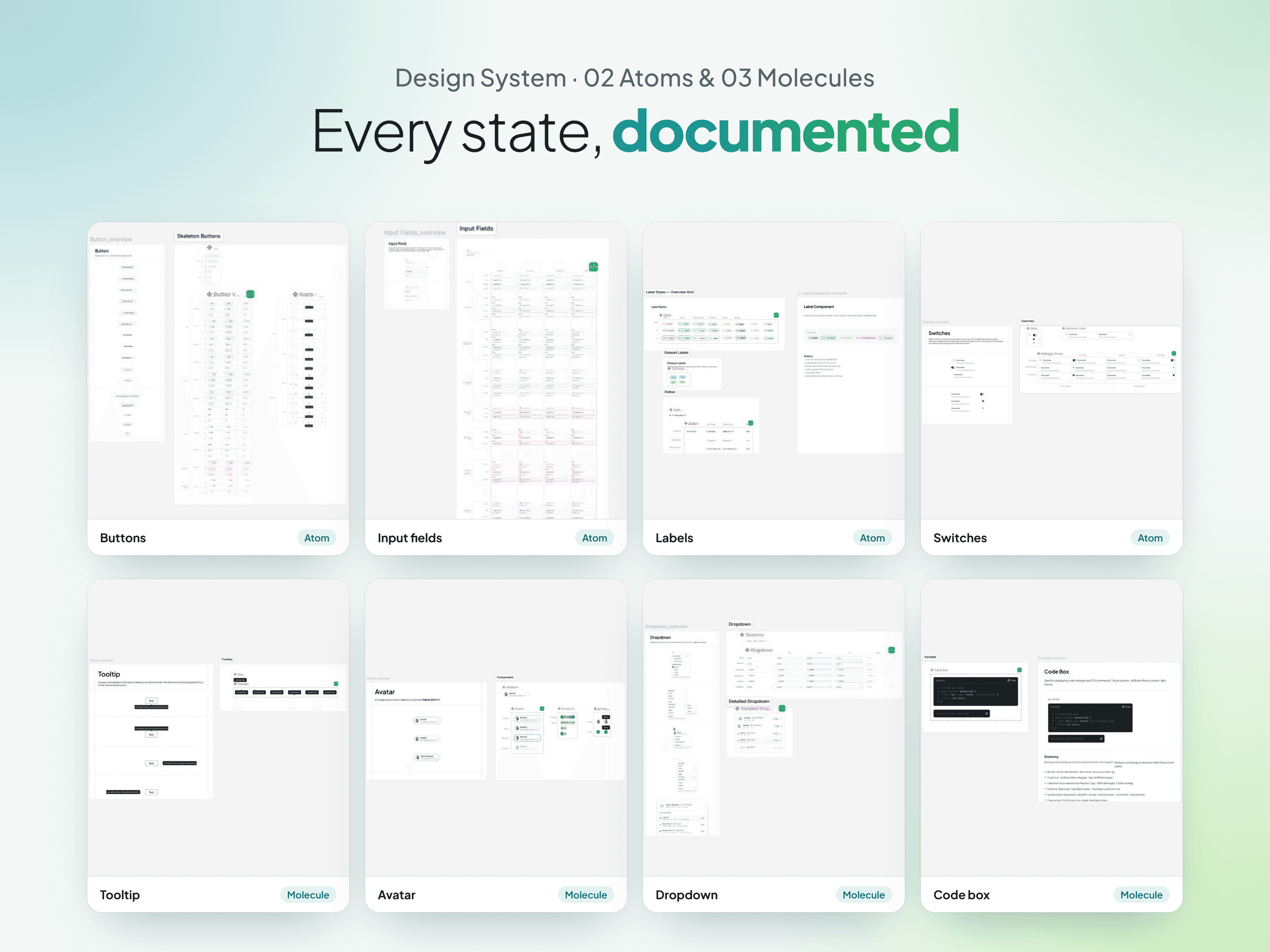
Task: Open the Switches card preview thumbnail
Action: tap(1052, 371)
